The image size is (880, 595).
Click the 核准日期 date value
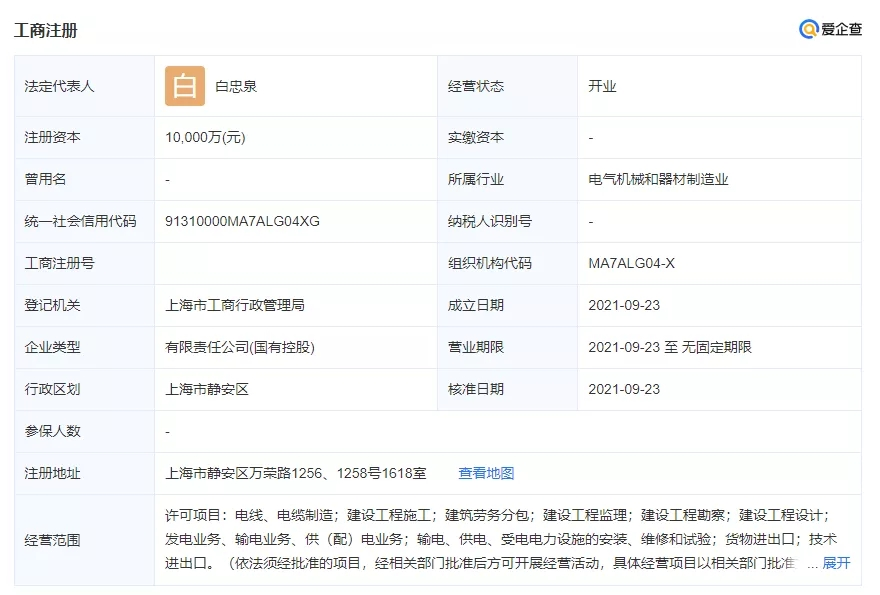624,389
